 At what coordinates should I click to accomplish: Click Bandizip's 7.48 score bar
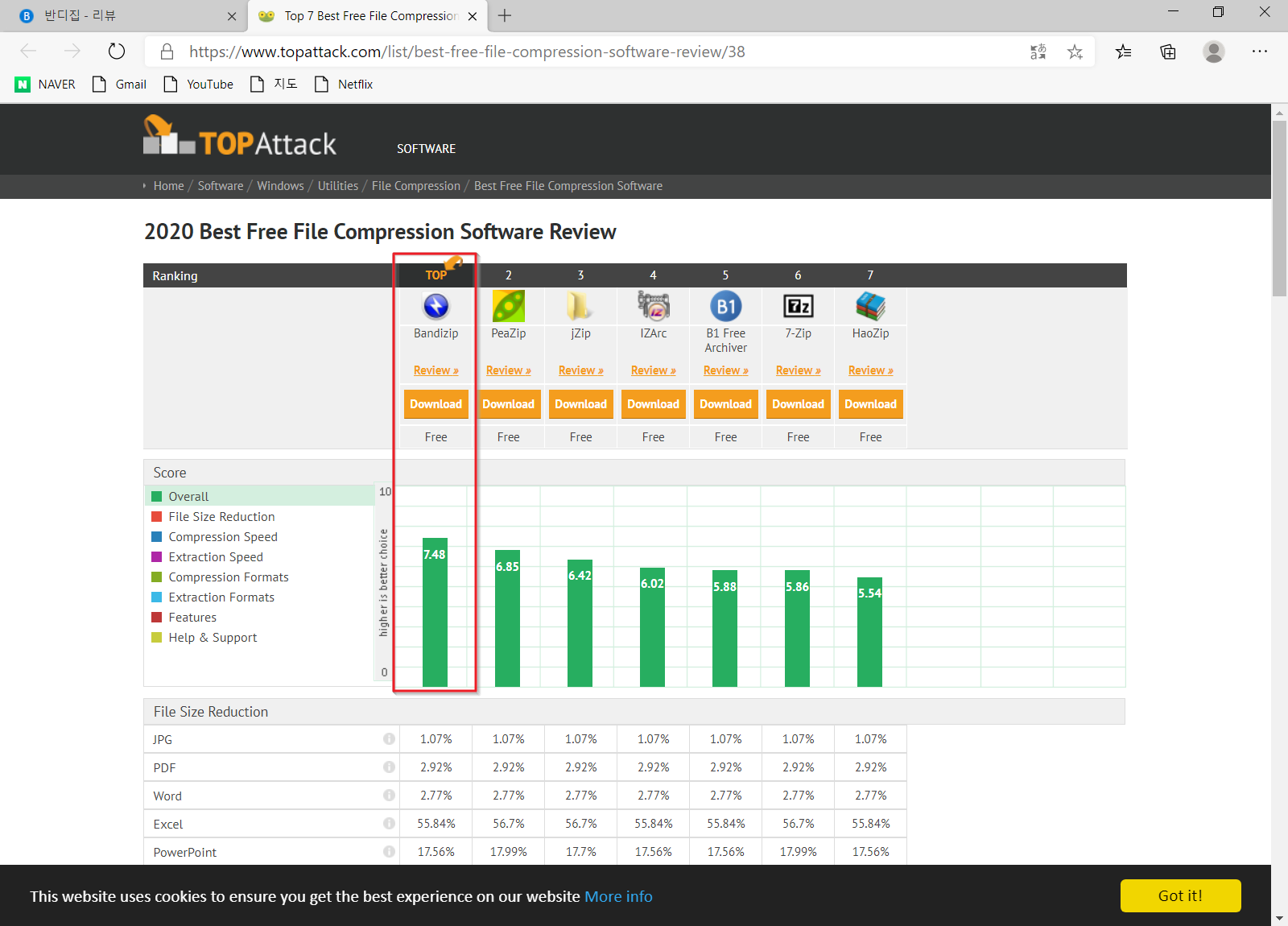point(435,612)
